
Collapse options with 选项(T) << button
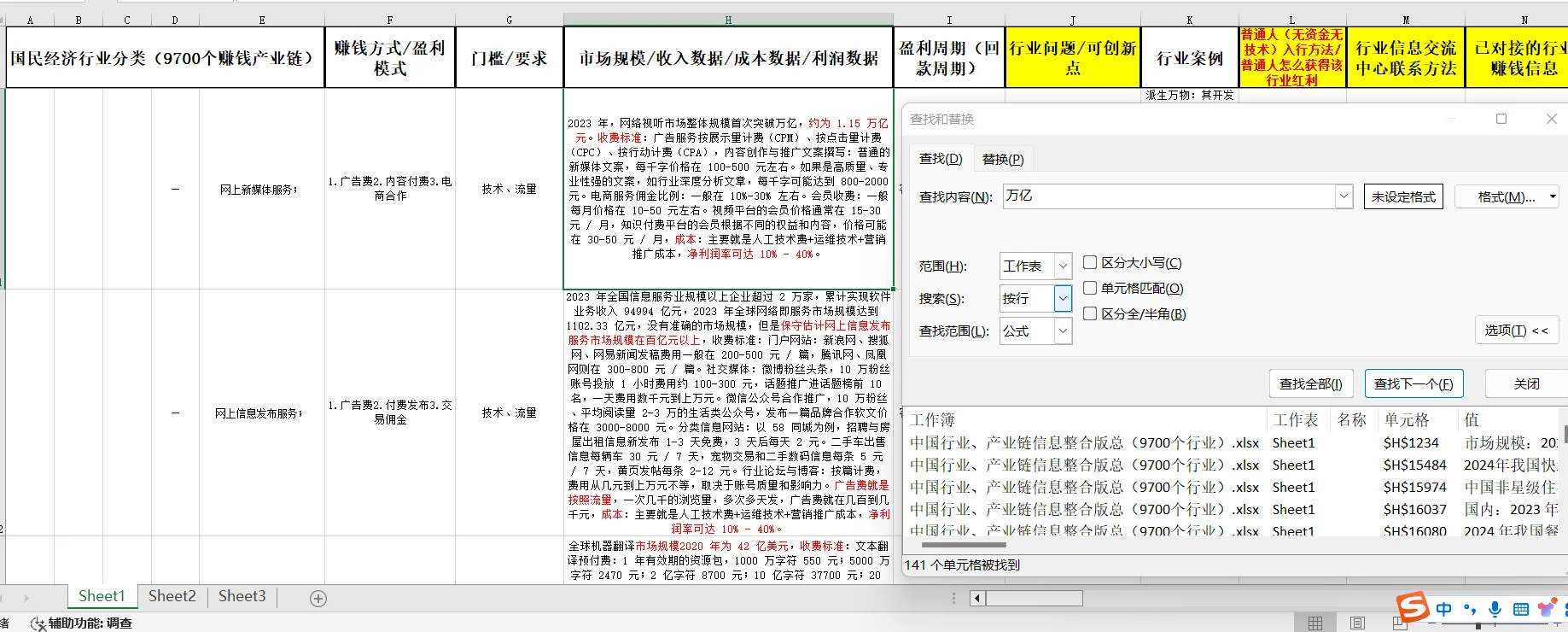pyautogui.click(x=1516, y=330)
